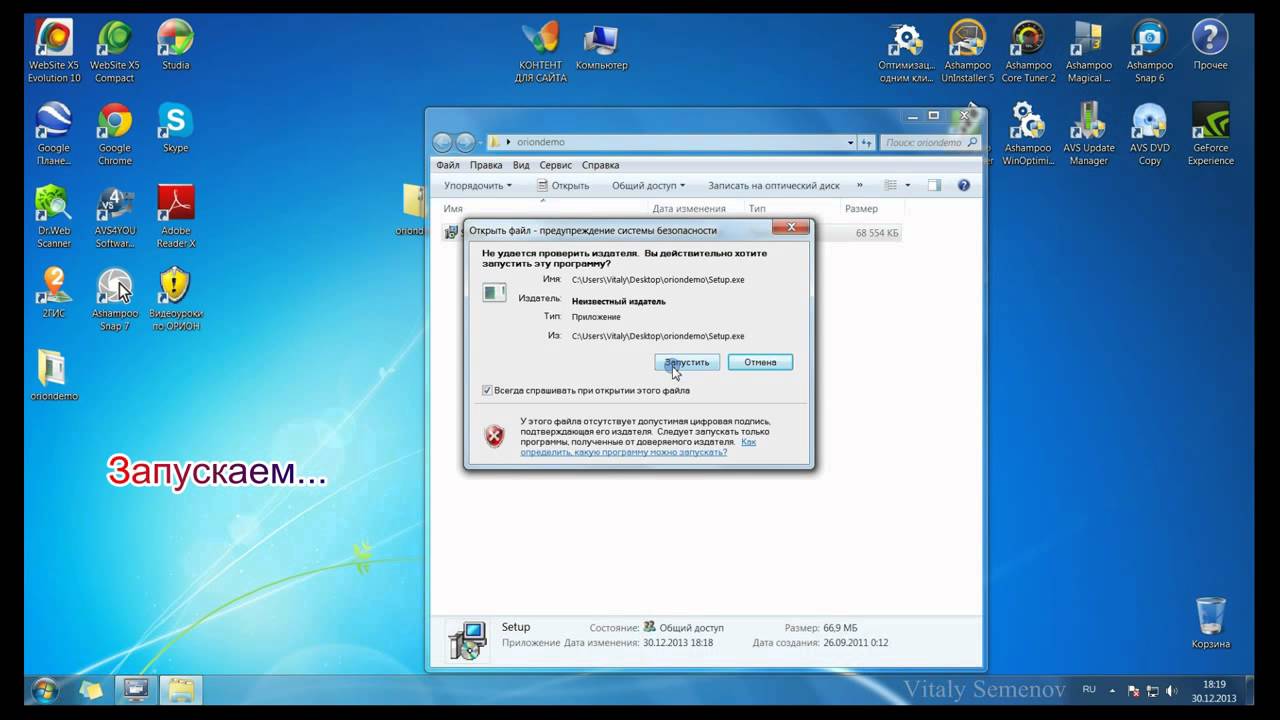The height and width of the screenshot is (720, 1280).
Task: Click the Explorer forward navigation button
Action: tap(466, 142)
